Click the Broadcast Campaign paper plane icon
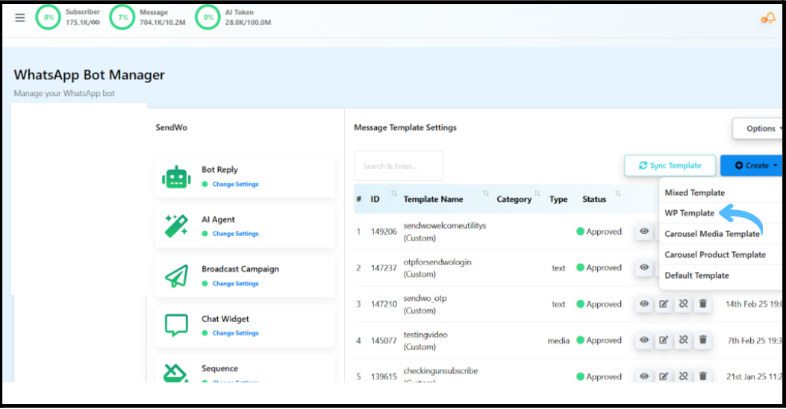This screenshot has height=409, width=786. tap(177, 276)
